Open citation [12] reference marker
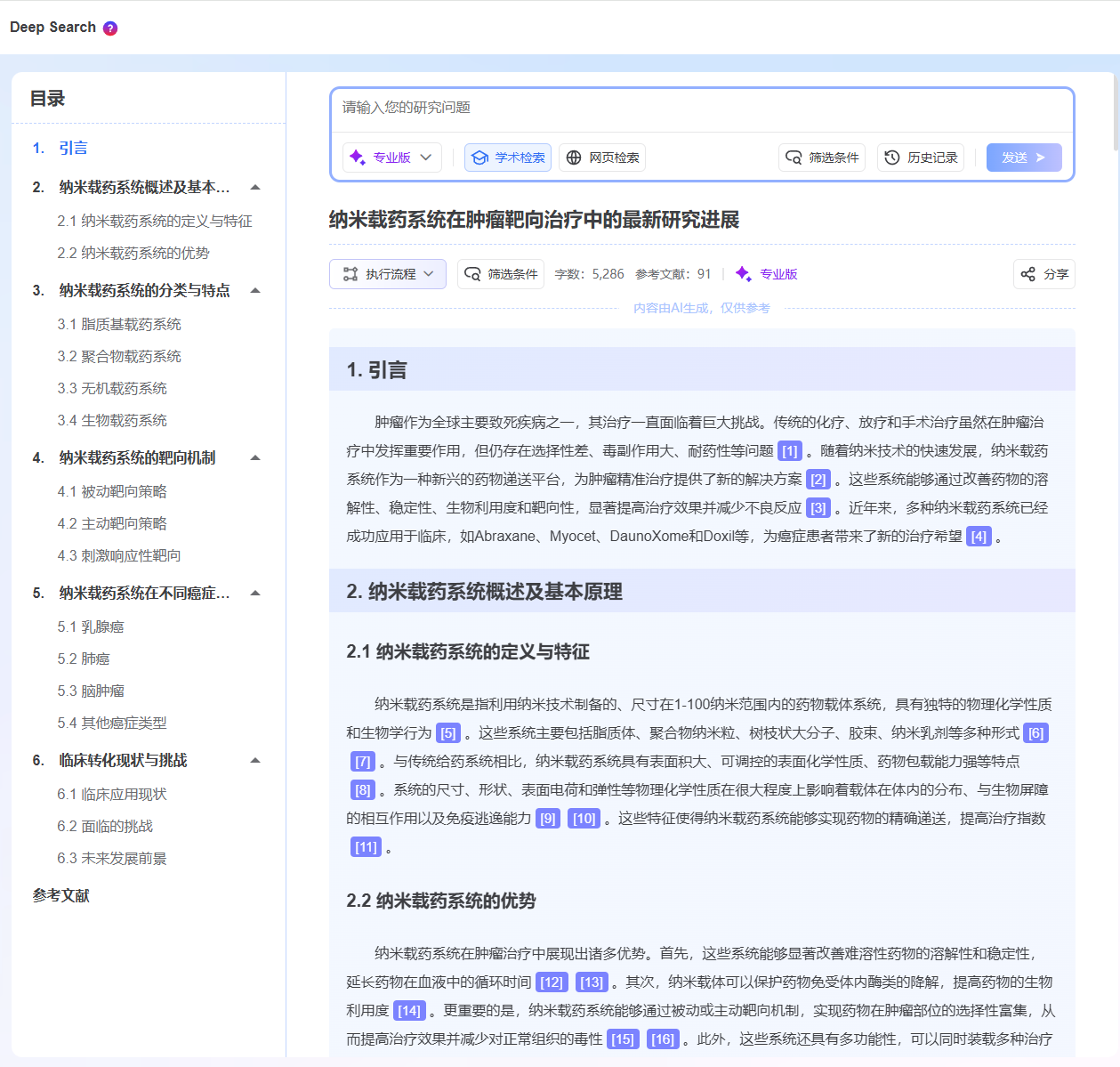Screen dimensions: 1120x1067 pos(552,982)
